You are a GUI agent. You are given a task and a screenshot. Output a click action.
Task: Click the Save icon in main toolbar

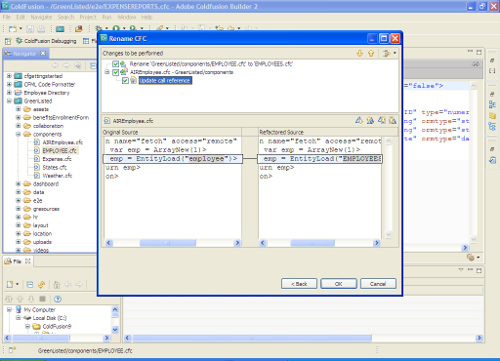[30, 29]
